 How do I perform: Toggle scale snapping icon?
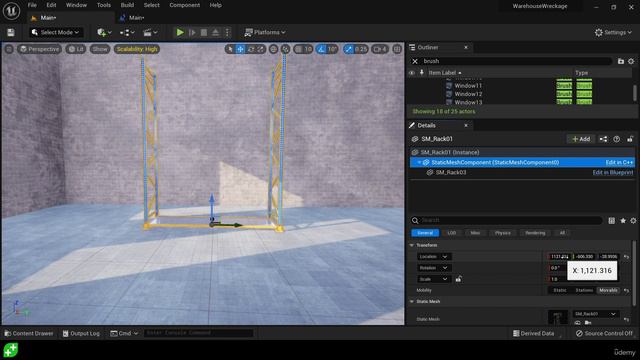click(x=348, y=49)
